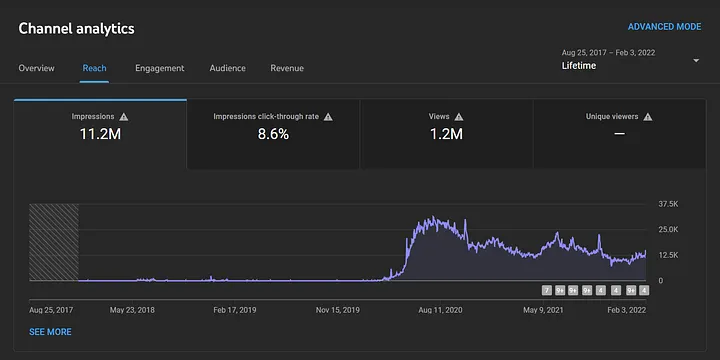Click the video marker labeled 7

546,290
